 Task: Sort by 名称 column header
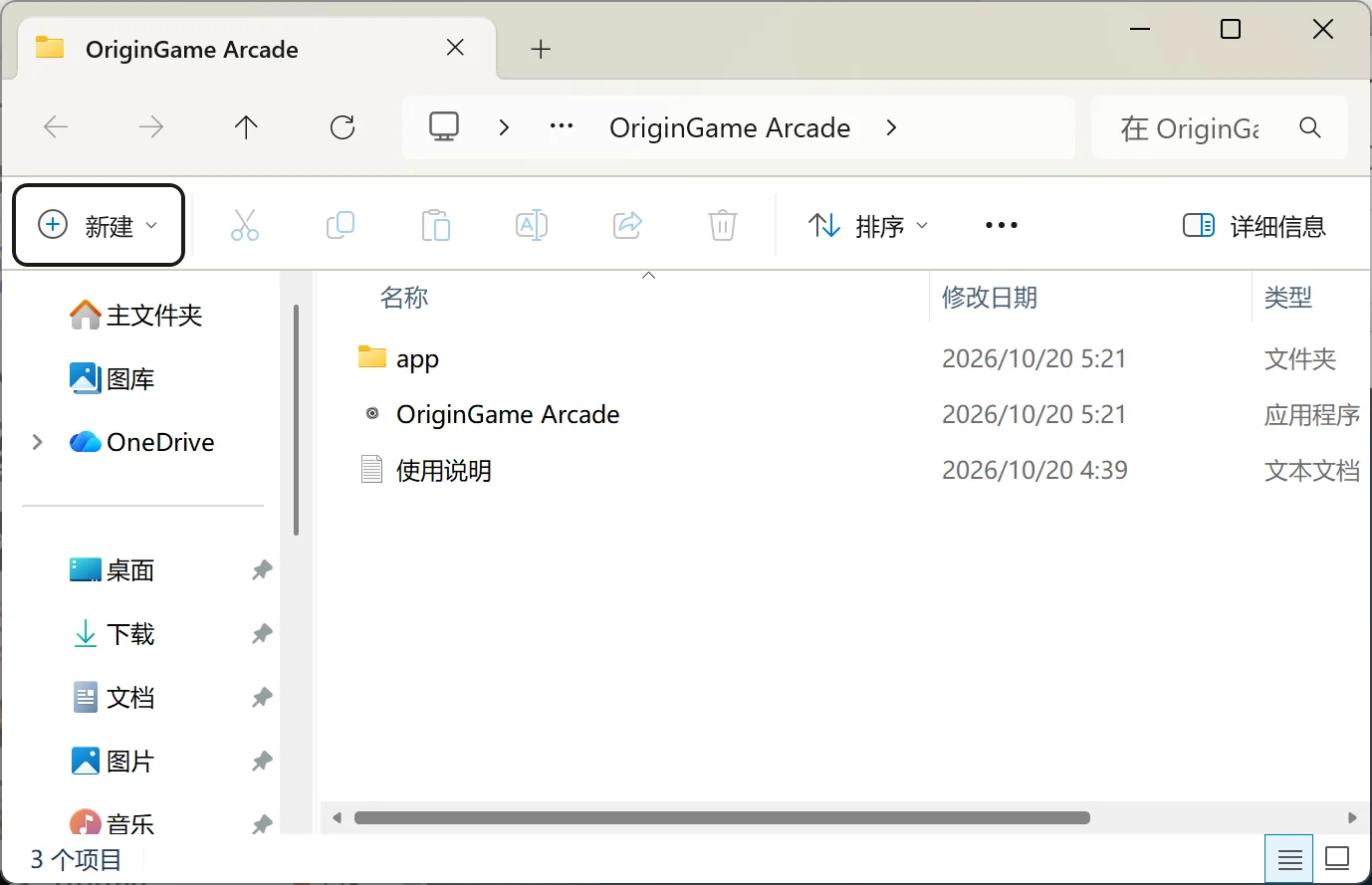click(403, 298)
